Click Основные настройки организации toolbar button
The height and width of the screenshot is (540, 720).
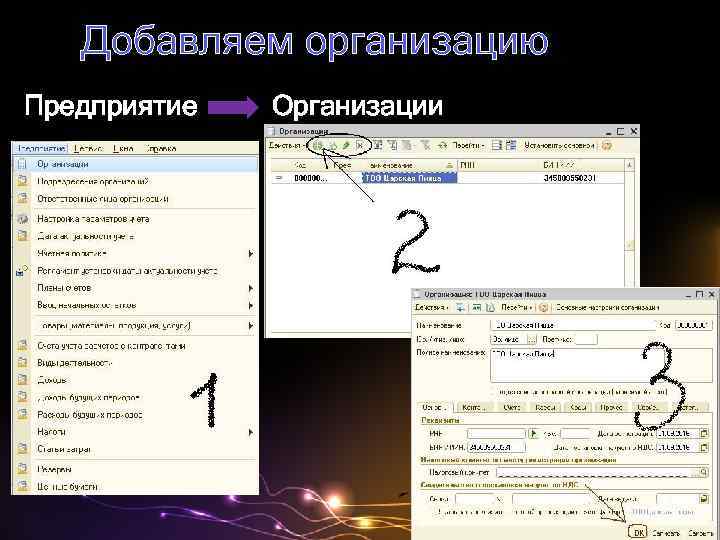click(608, 307)
